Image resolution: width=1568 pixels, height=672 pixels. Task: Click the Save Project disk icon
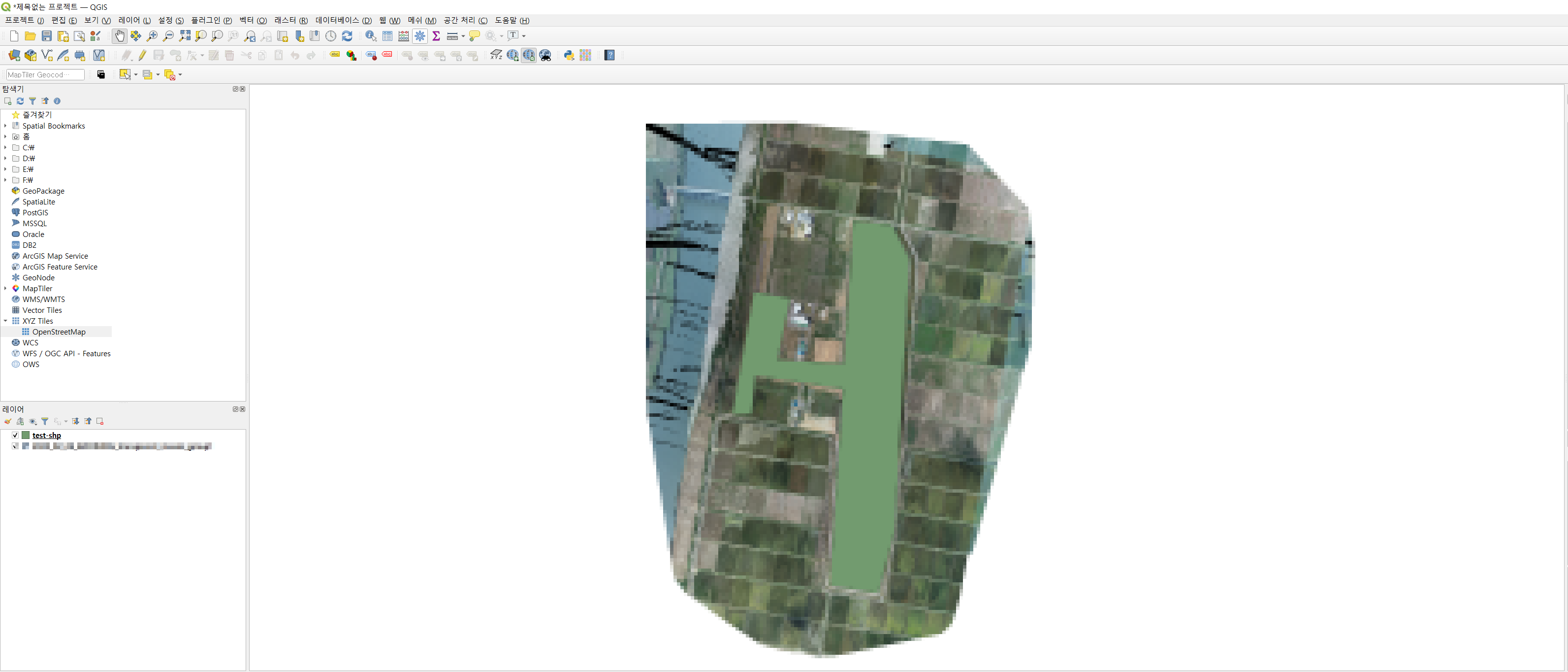pos(46,36)
